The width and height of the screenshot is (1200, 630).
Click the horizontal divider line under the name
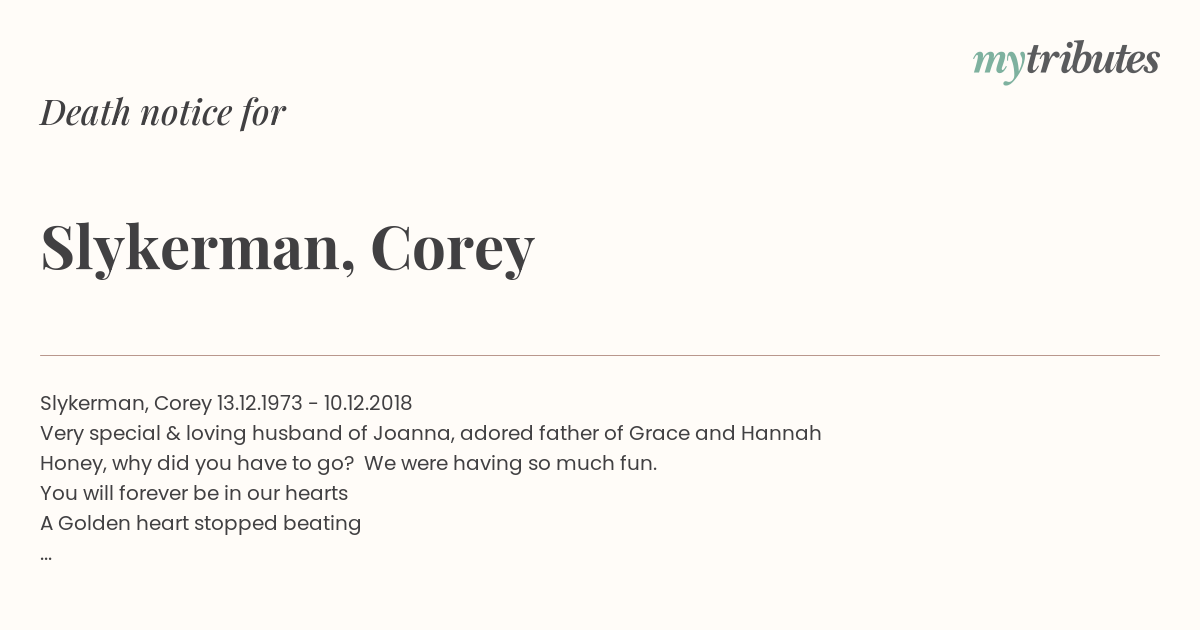[600, 355]
